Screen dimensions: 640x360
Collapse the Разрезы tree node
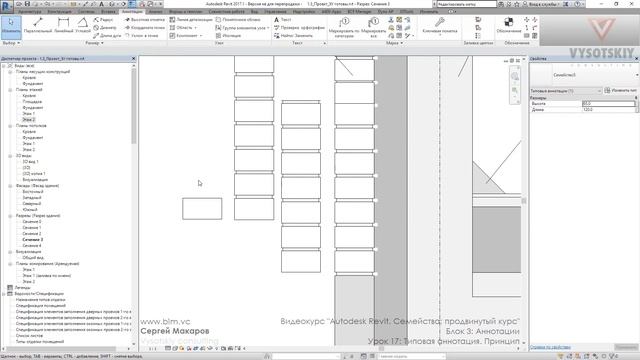10,216
